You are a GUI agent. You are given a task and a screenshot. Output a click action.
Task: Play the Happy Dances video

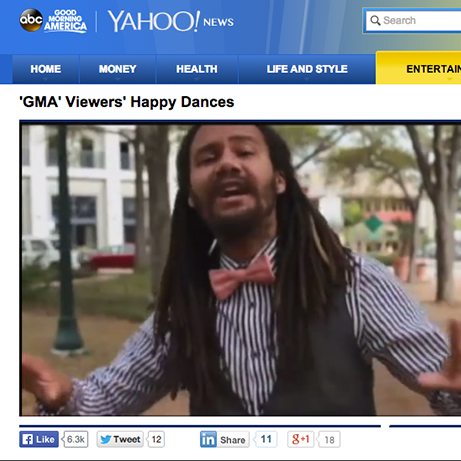click(x=241, y=270)
